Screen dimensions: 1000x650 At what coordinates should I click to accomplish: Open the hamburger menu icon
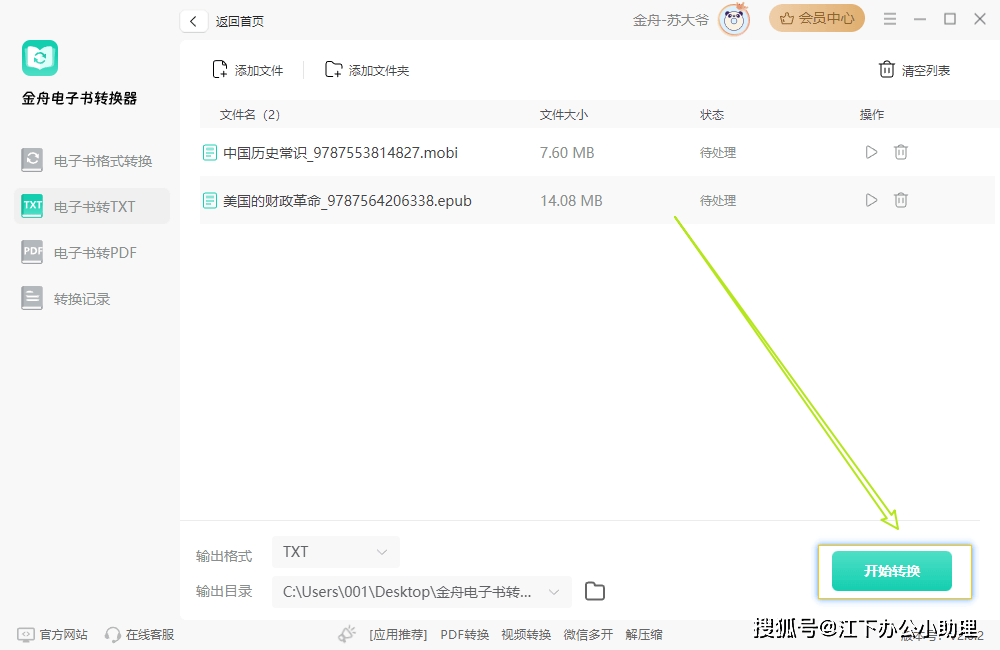click(890, 19)
